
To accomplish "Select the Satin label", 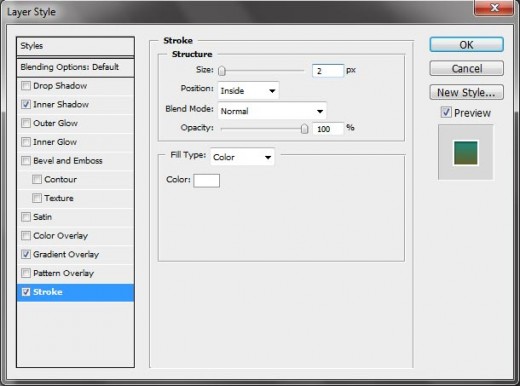I will (42, 217).
